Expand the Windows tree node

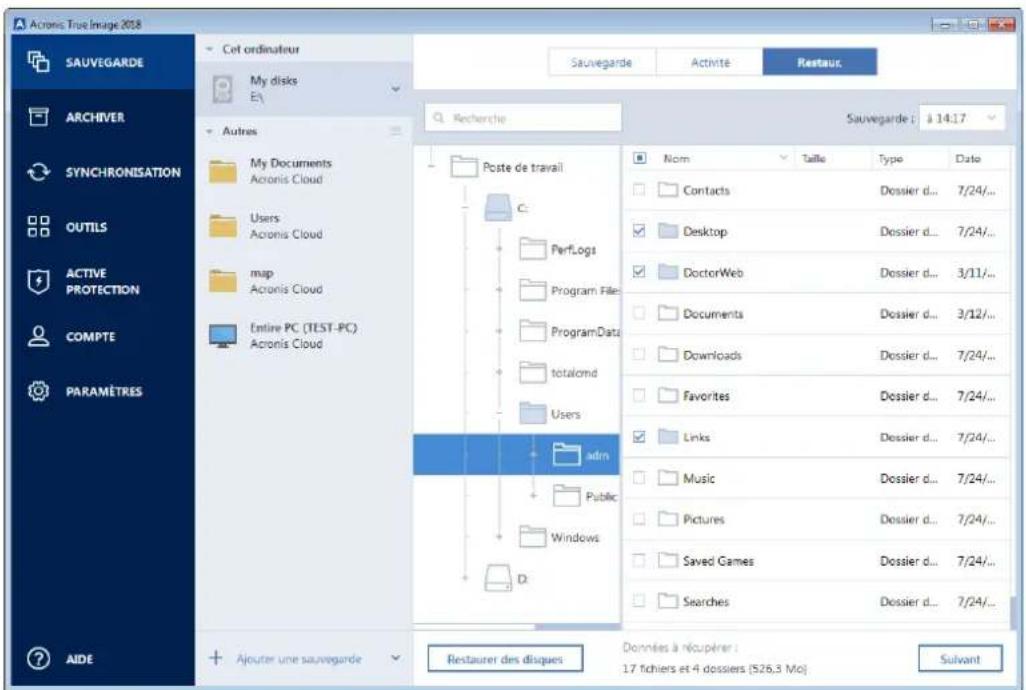pos(499,537)
